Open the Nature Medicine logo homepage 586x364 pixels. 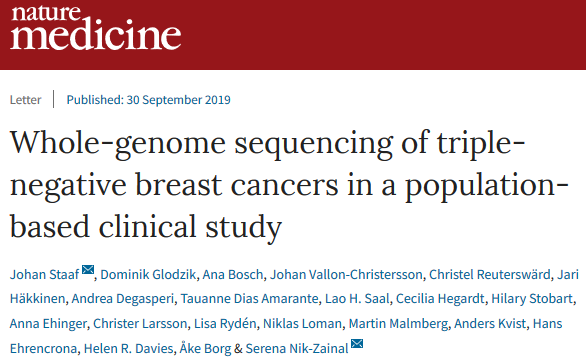96,28
